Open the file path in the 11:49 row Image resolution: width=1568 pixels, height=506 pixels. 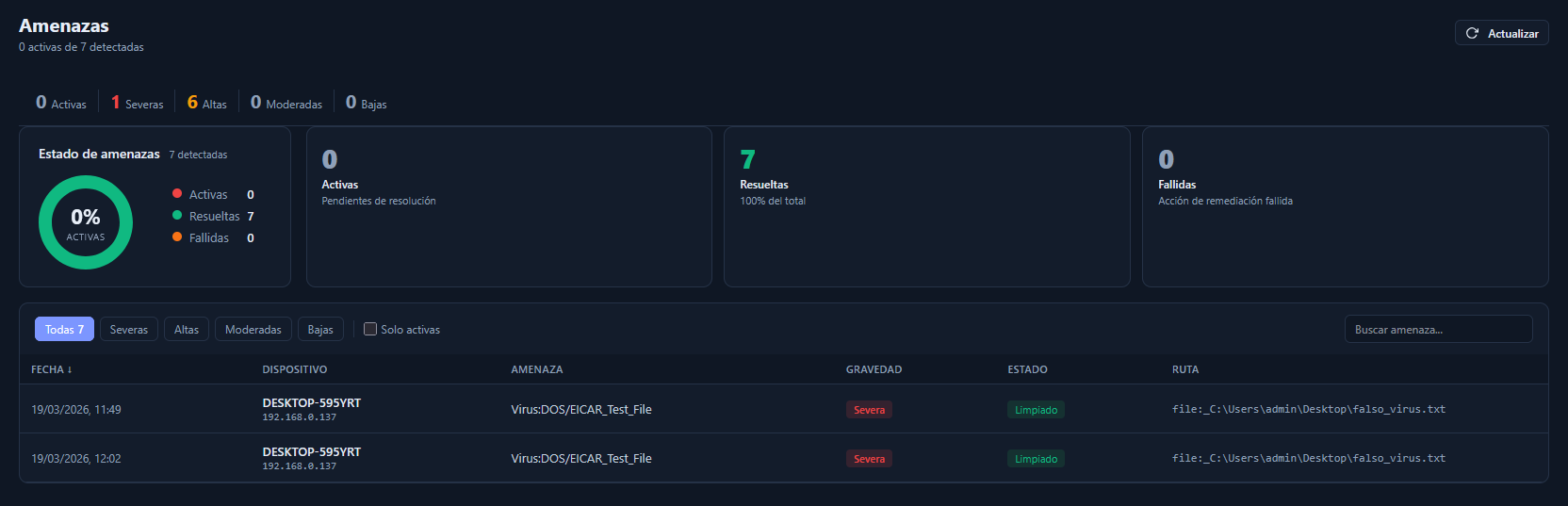1308,409
